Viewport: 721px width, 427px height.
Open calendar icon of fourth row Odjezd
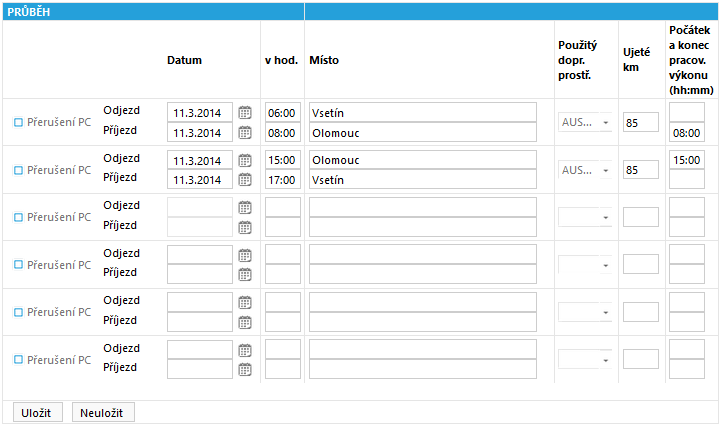pyautogui.click(x=245, y=256)
